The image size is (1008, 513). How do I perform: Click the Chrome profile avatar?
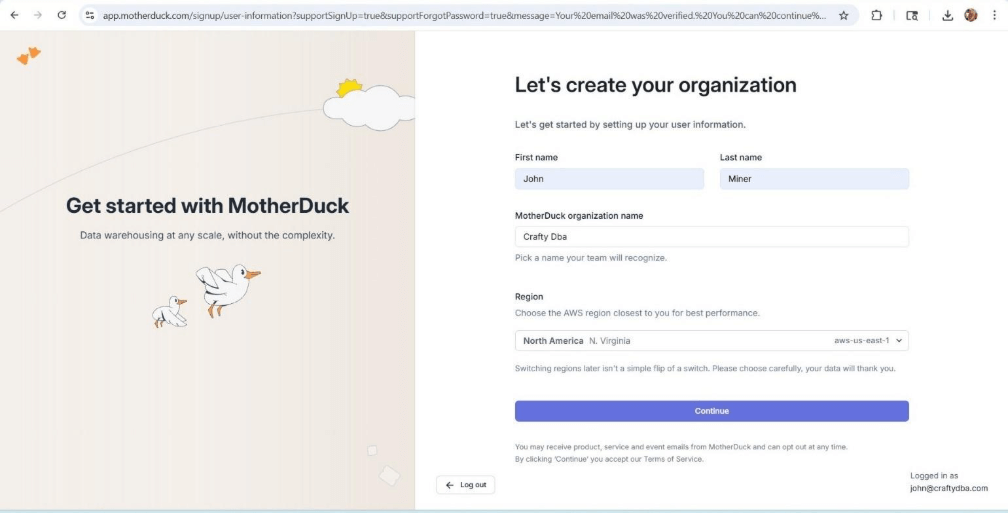coord(970,16)
